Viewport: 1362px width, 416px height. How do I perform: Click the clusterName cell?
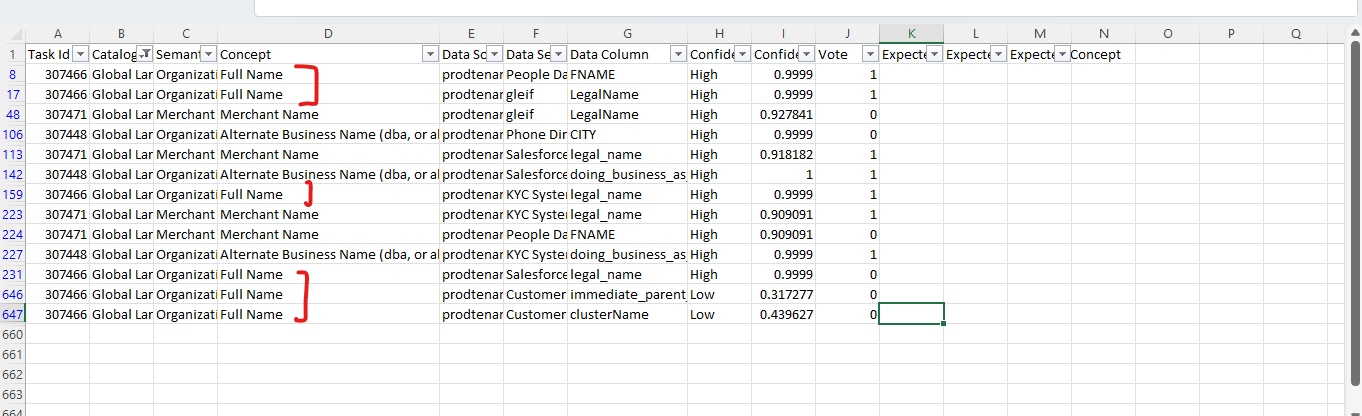pos(626,315)
